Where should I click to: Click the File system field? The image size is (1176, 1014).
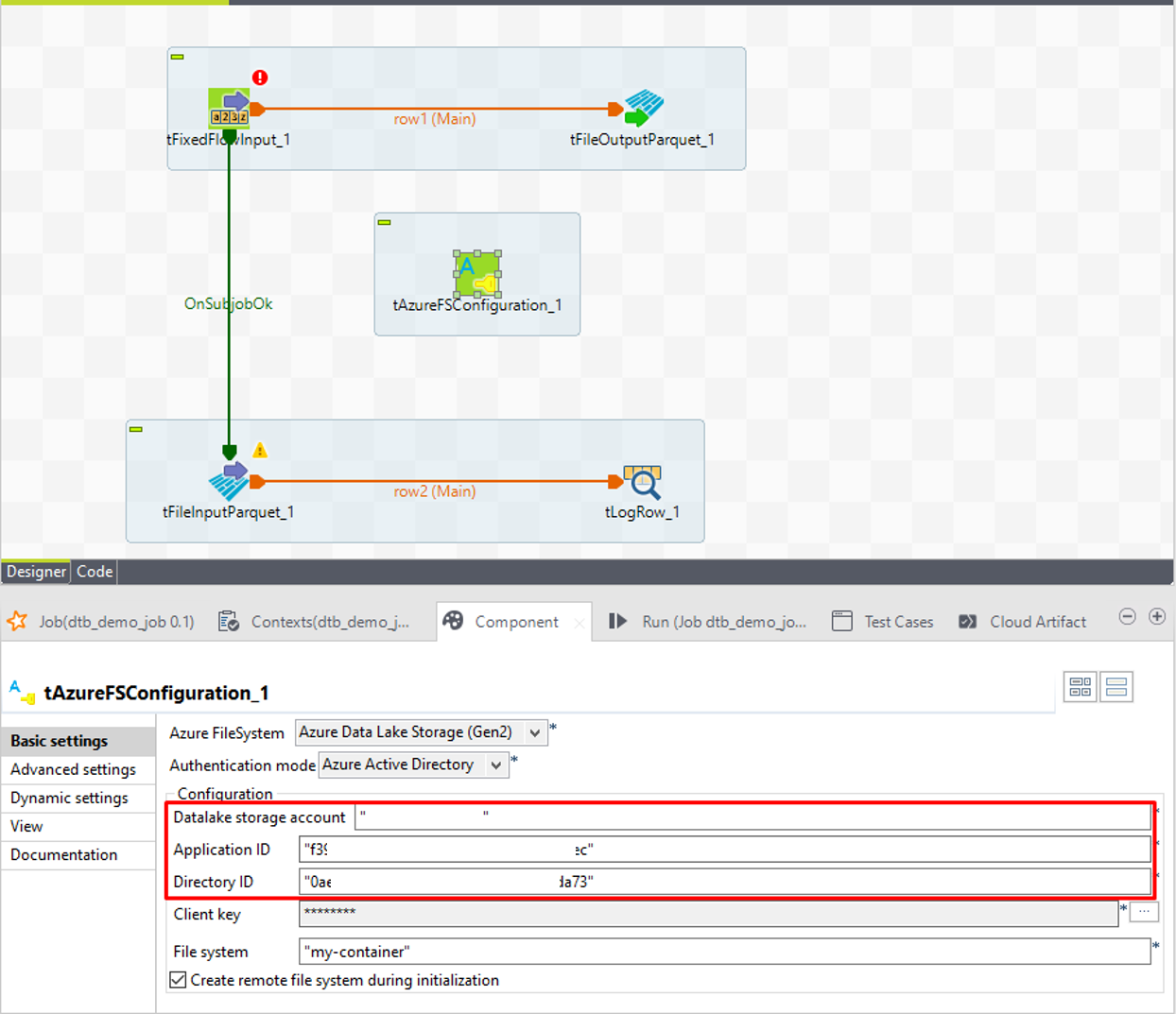pyautogui.click(x=725, y=952)
